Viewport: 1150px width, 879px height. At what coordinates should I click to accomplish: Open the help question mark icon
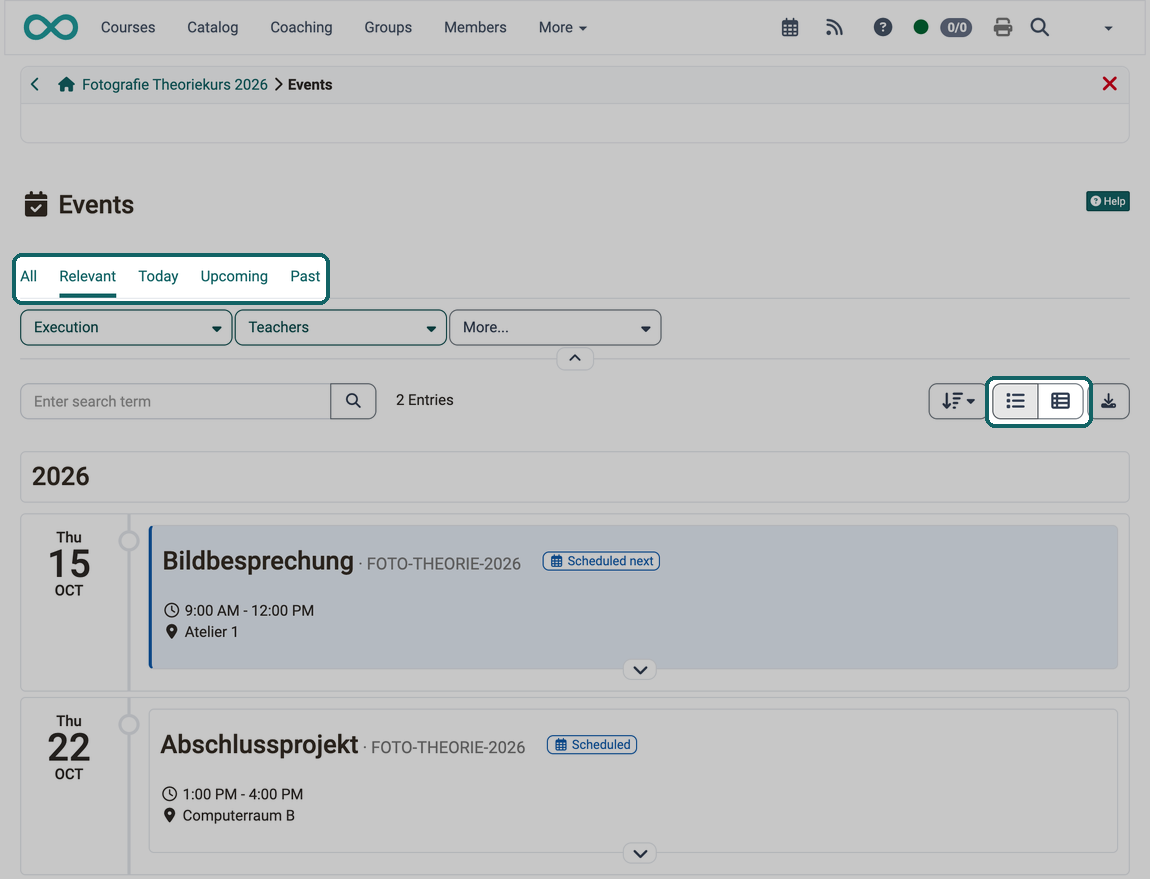[x=883, y=27]
